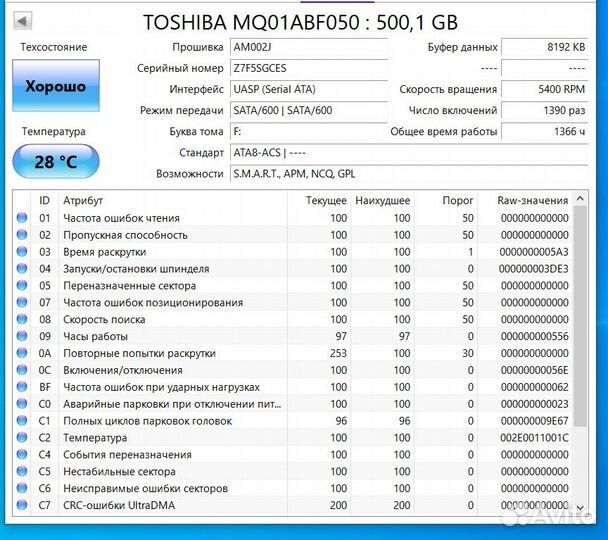
Task: Click the Прошивка field AM002J
Action: (309, 47)
